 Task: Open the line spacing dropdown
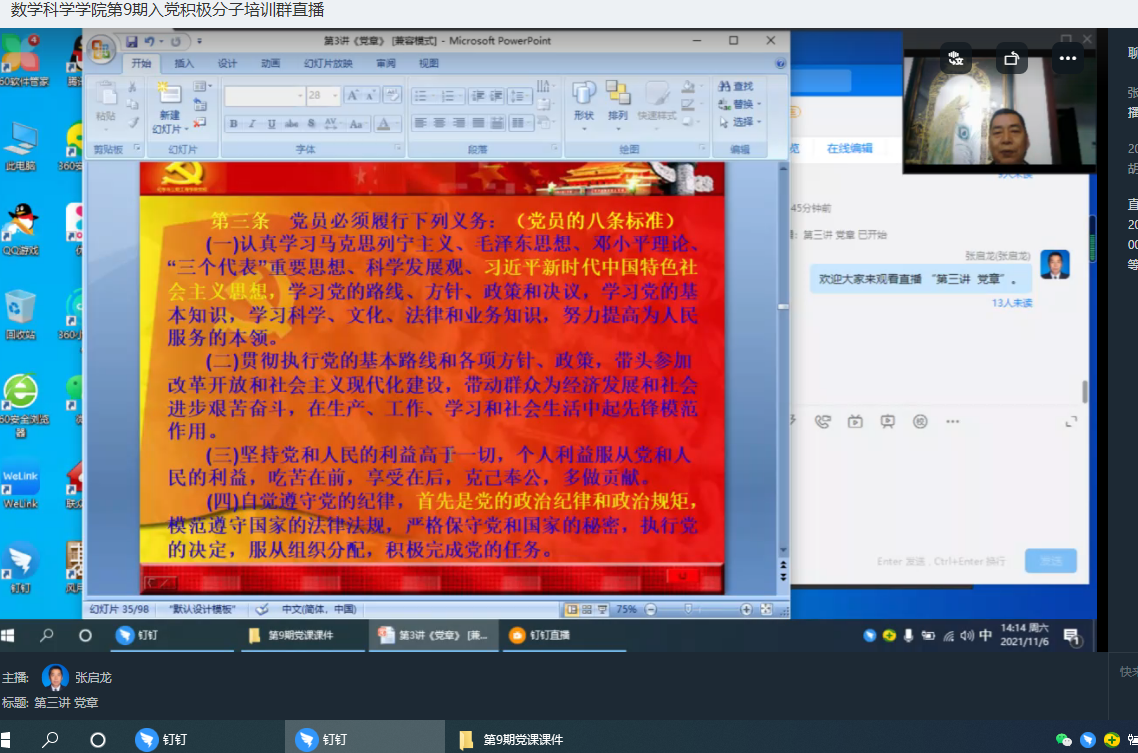518,96
